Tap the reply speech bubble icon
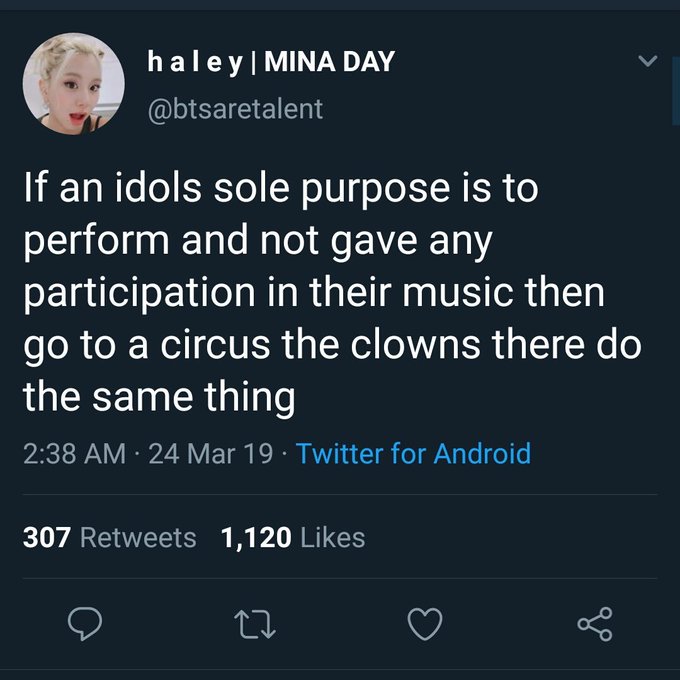This screenshot has height=680, width=680. [x=85, y=624]
